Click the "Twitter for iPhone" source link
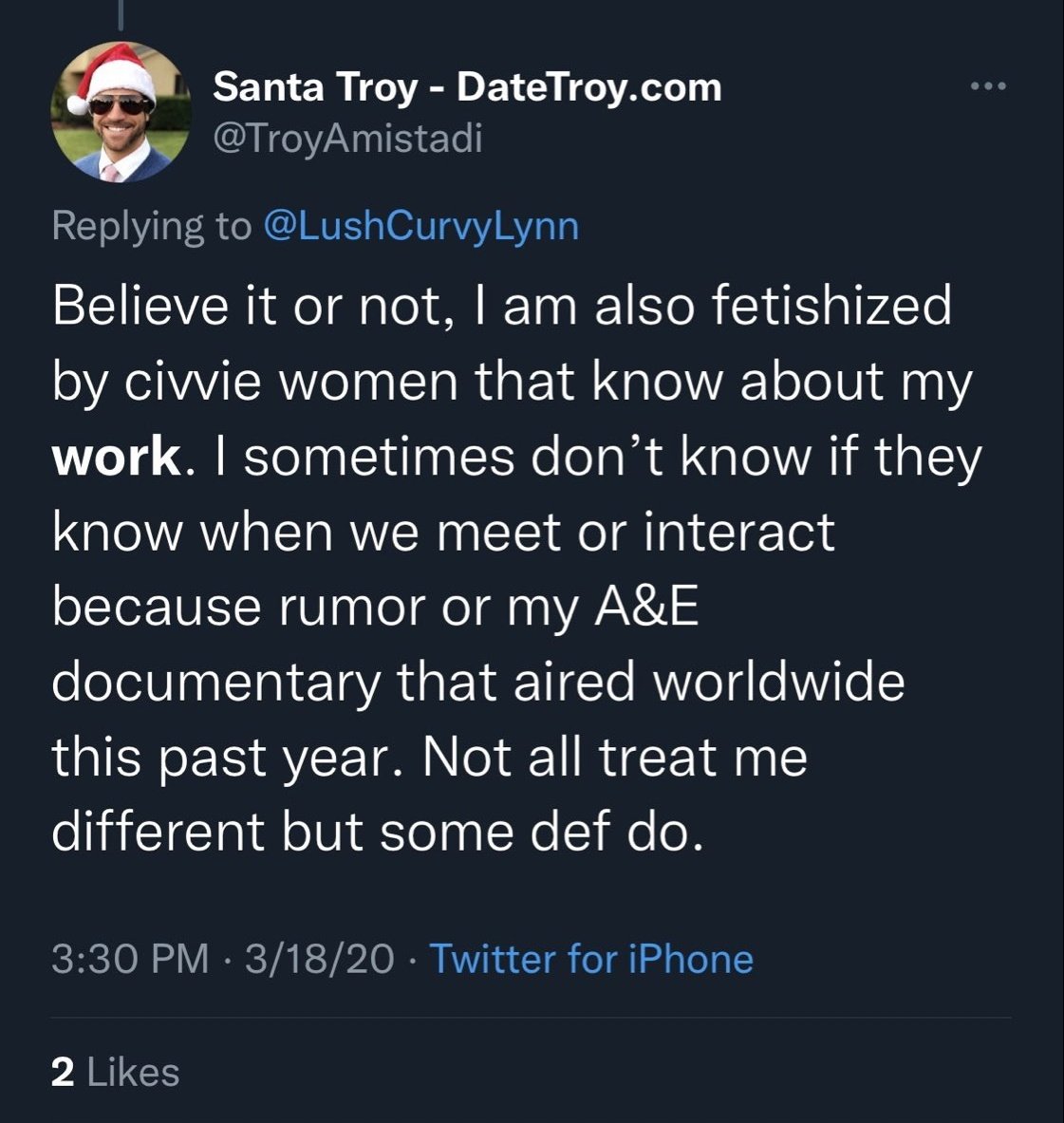 591,958
